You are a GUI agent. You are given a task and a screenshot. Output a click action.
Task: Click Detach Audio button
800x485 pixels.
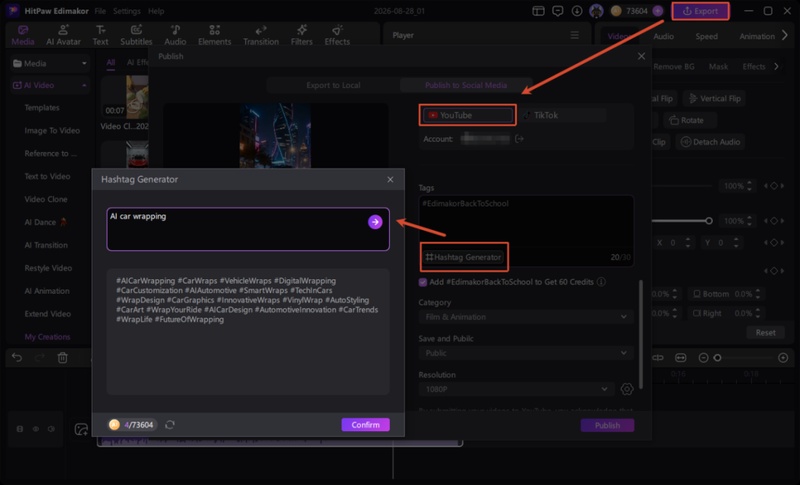(710, 142)
